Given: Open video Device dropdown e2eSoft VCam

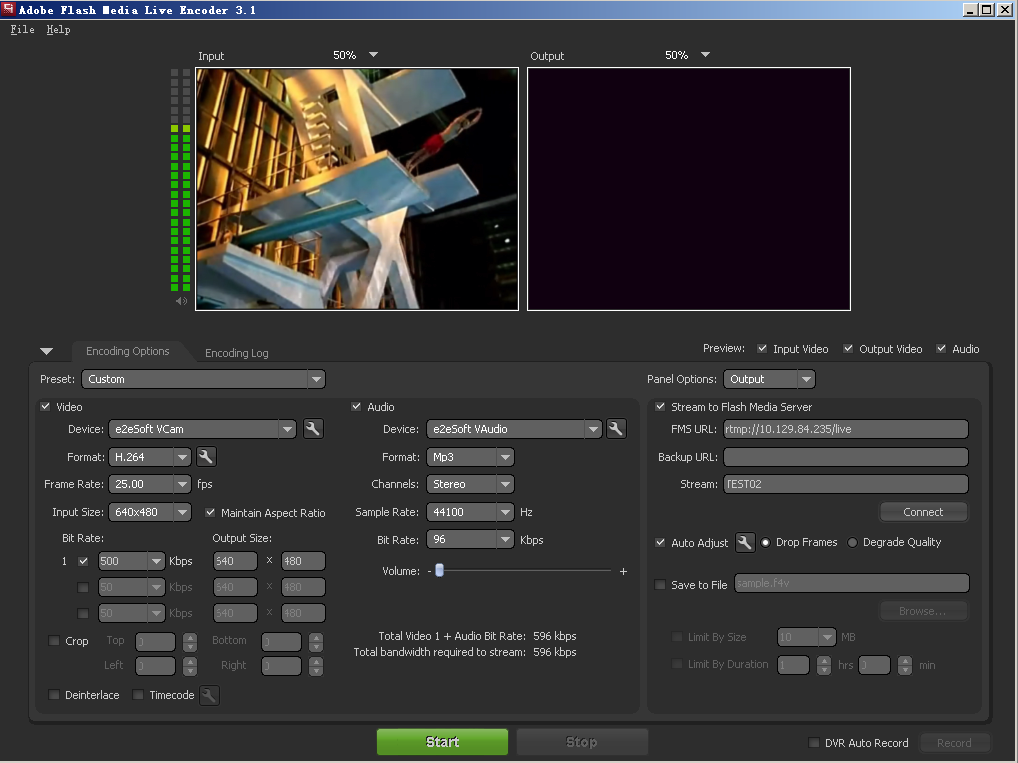Looking at the screenshot, I should [x=202, y=429].
